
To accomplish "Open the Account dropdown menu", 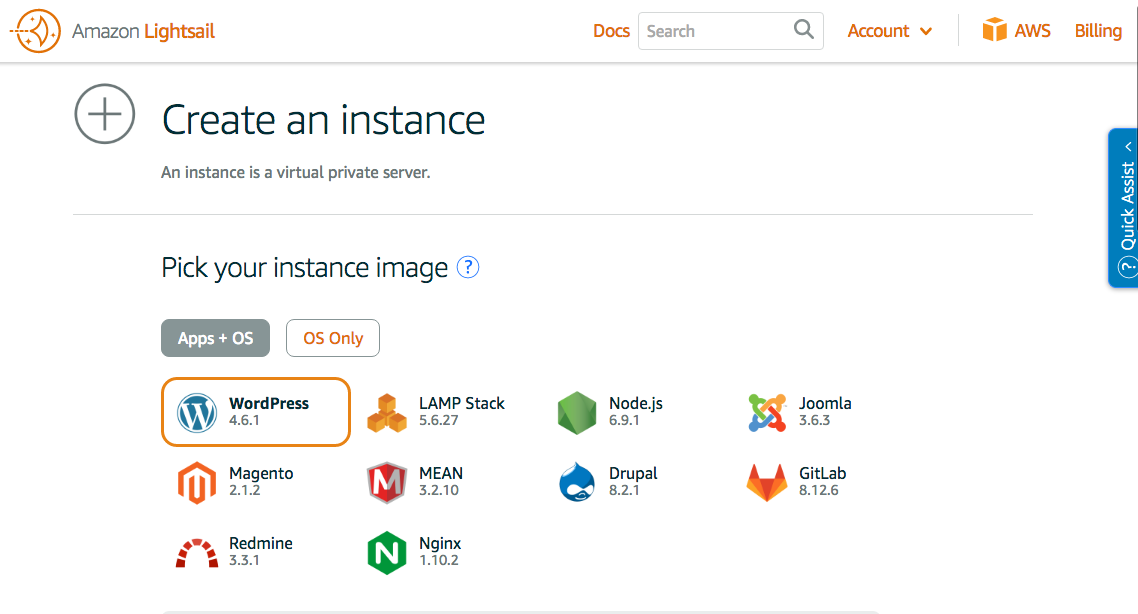I will point(889,31).
